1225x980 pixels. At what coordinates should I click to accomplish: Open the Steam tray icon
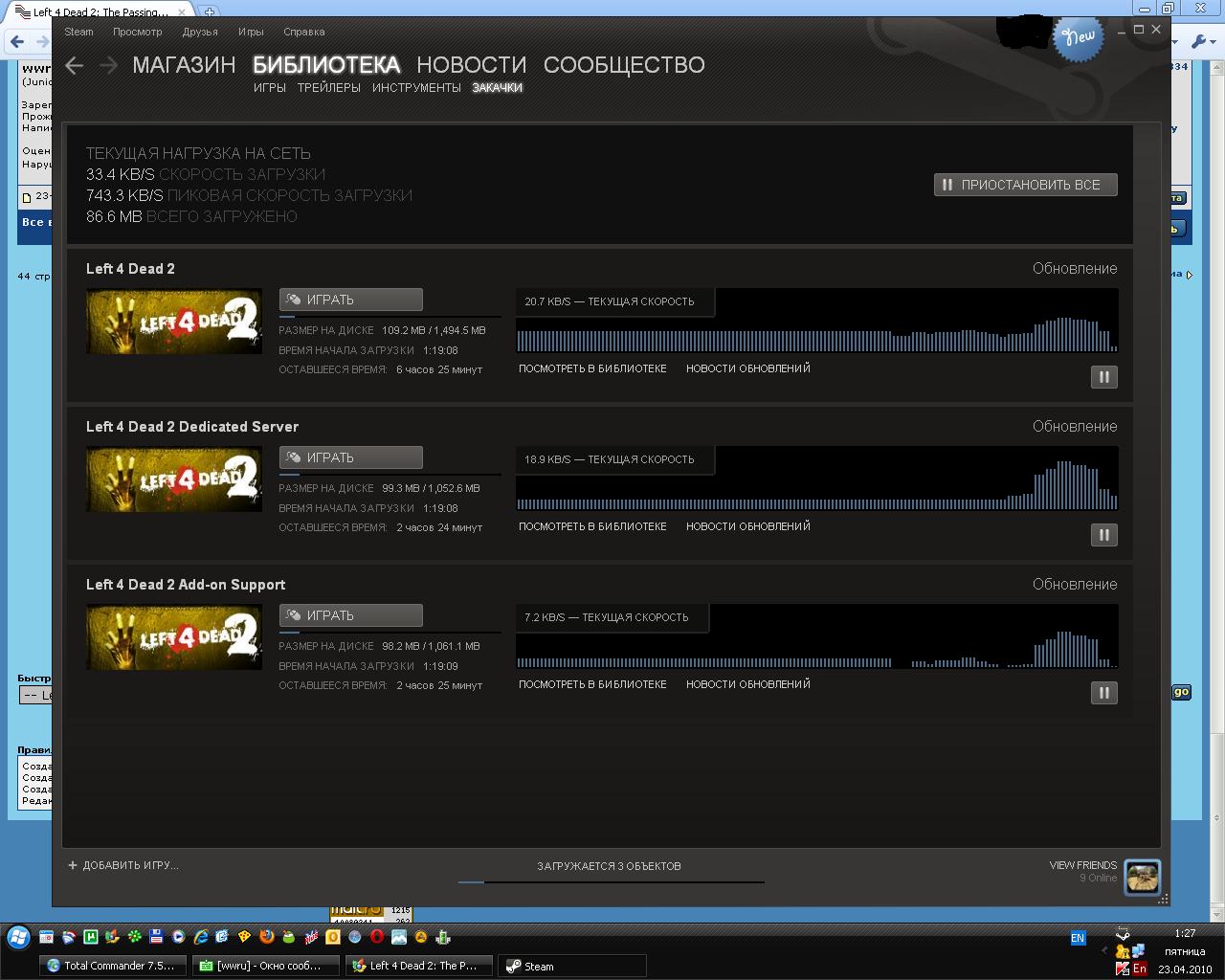(x=1122, y=932)
